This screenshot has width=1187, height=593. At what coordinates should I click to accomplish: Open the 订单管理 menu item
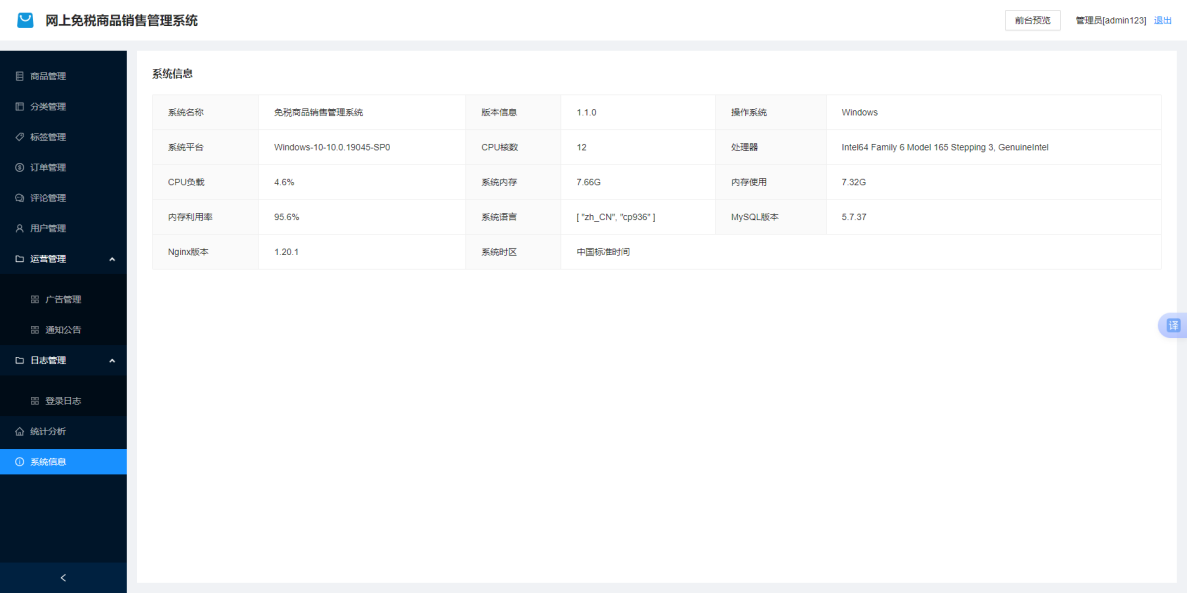[64, 167]
